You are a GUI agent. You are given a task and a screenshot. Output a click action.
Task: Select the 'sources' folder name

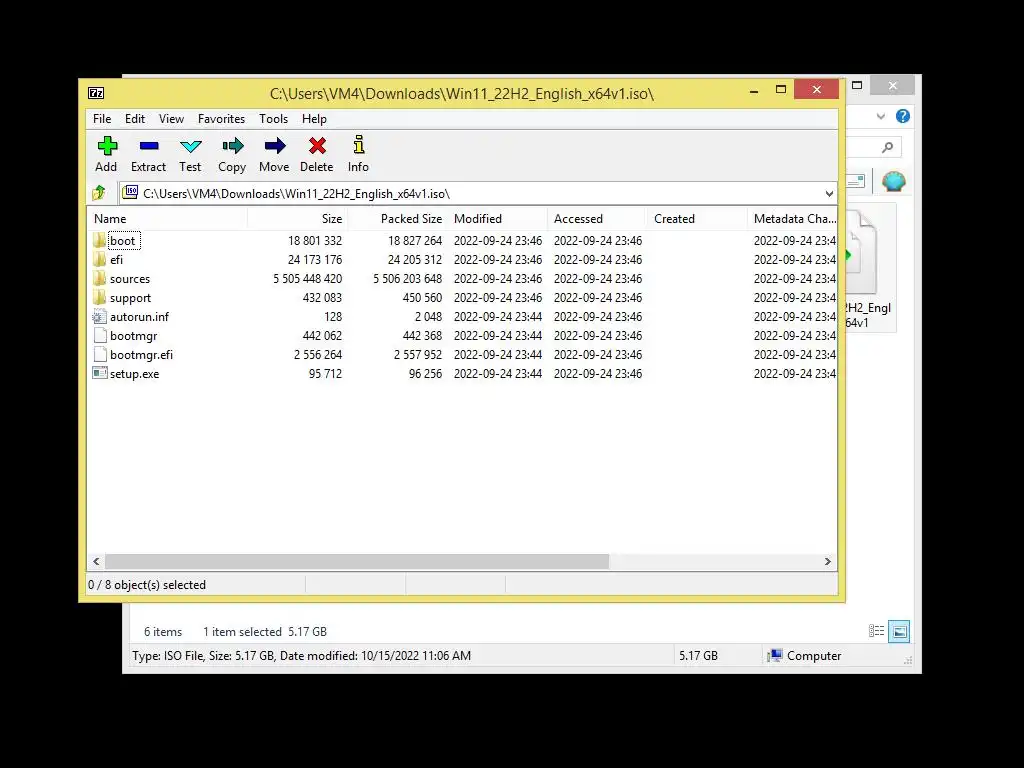click(130, 279)
